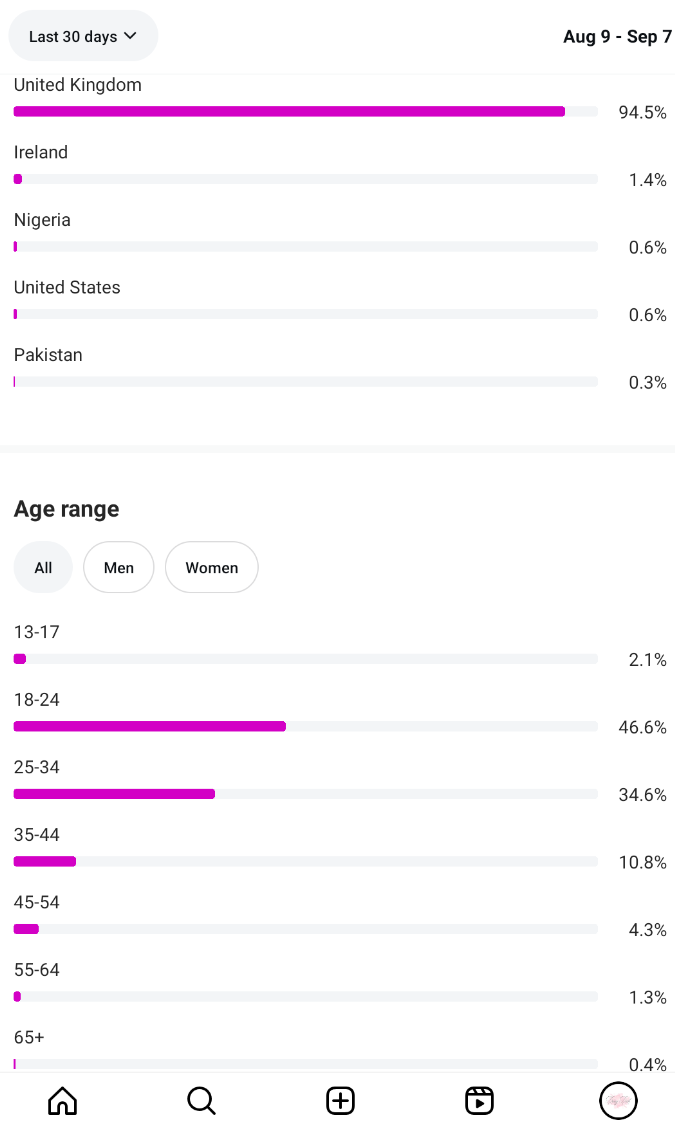Tap the Aug 9 - Sep 7 date range

pyautogui.click(x=617, y=37)
